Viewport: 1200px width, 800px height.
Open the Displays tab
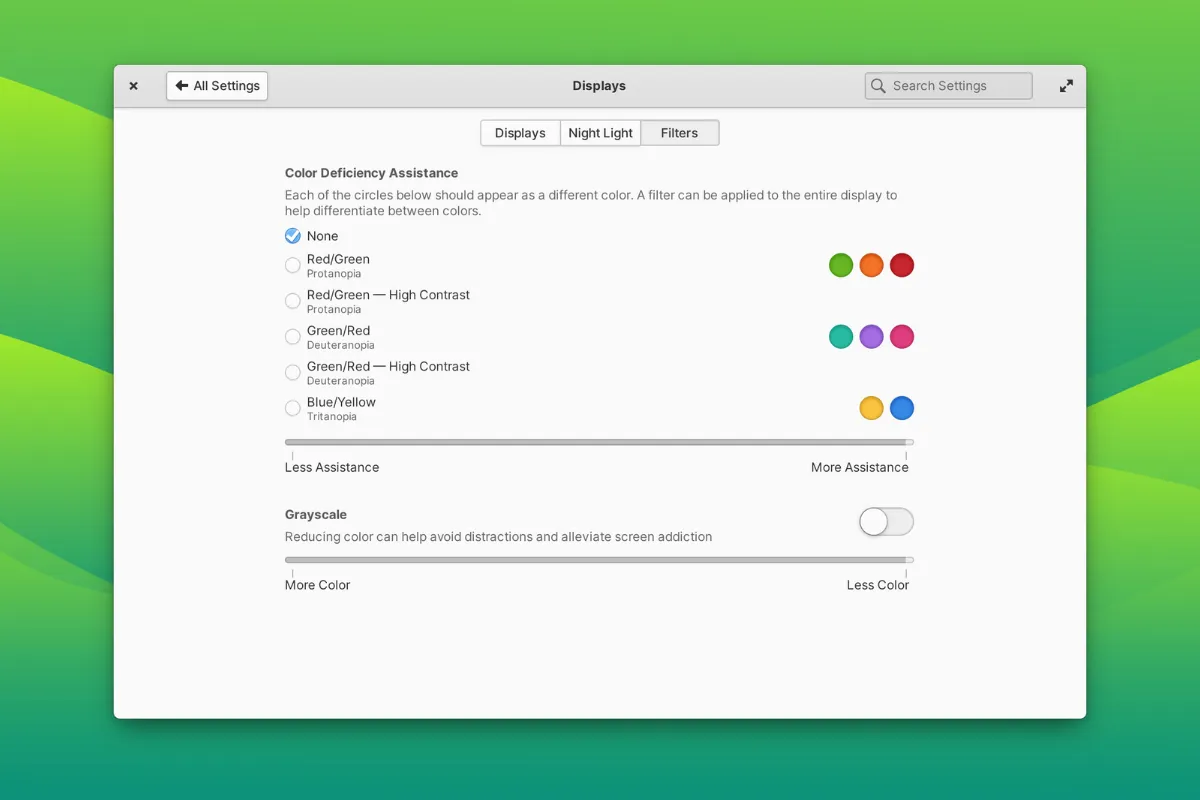click(520, 132)
